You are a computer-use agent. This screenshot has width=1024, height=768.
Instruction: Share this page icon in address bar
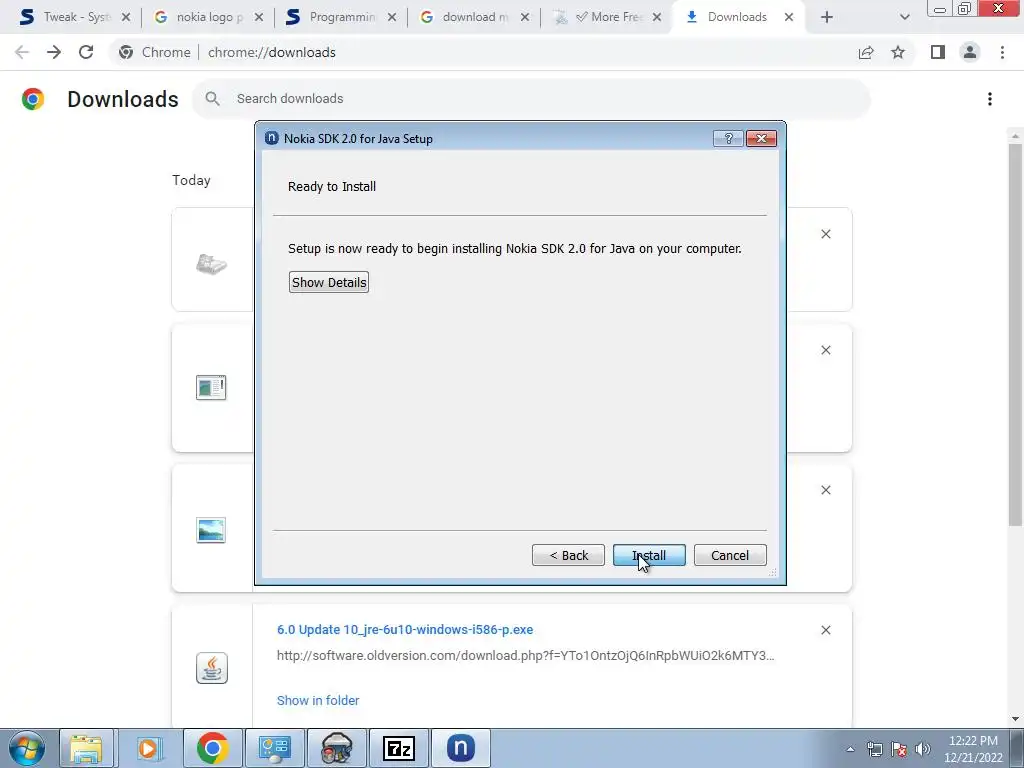click(866, 52)
